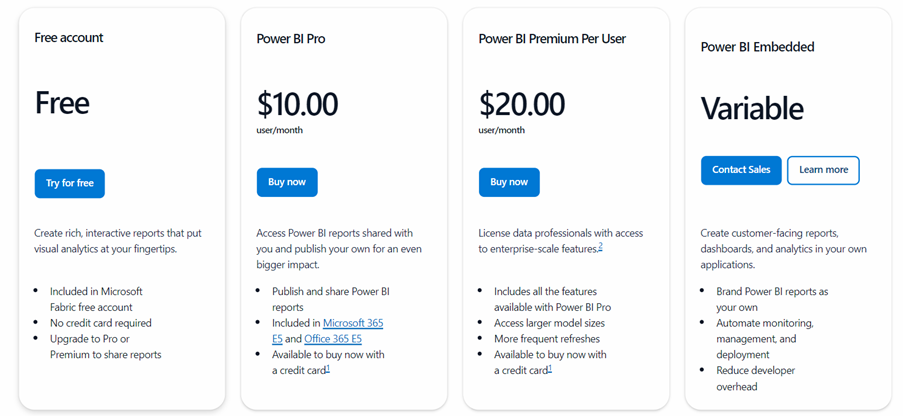This screenshot has height=416, width=903.
Task: Follow the Office 365 E5 link
Action: point(333,339)
